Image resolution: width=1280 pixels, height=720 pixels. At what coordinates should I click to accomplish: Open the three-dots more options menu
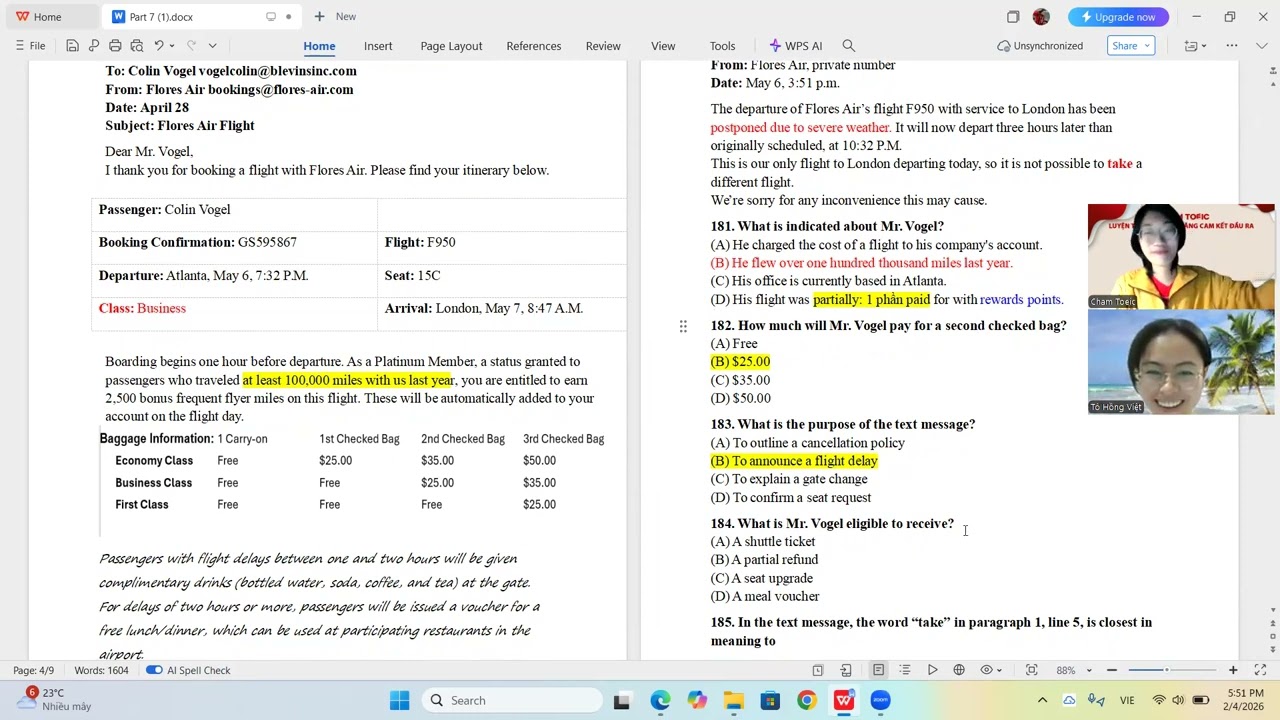[x=1232, y=46]
